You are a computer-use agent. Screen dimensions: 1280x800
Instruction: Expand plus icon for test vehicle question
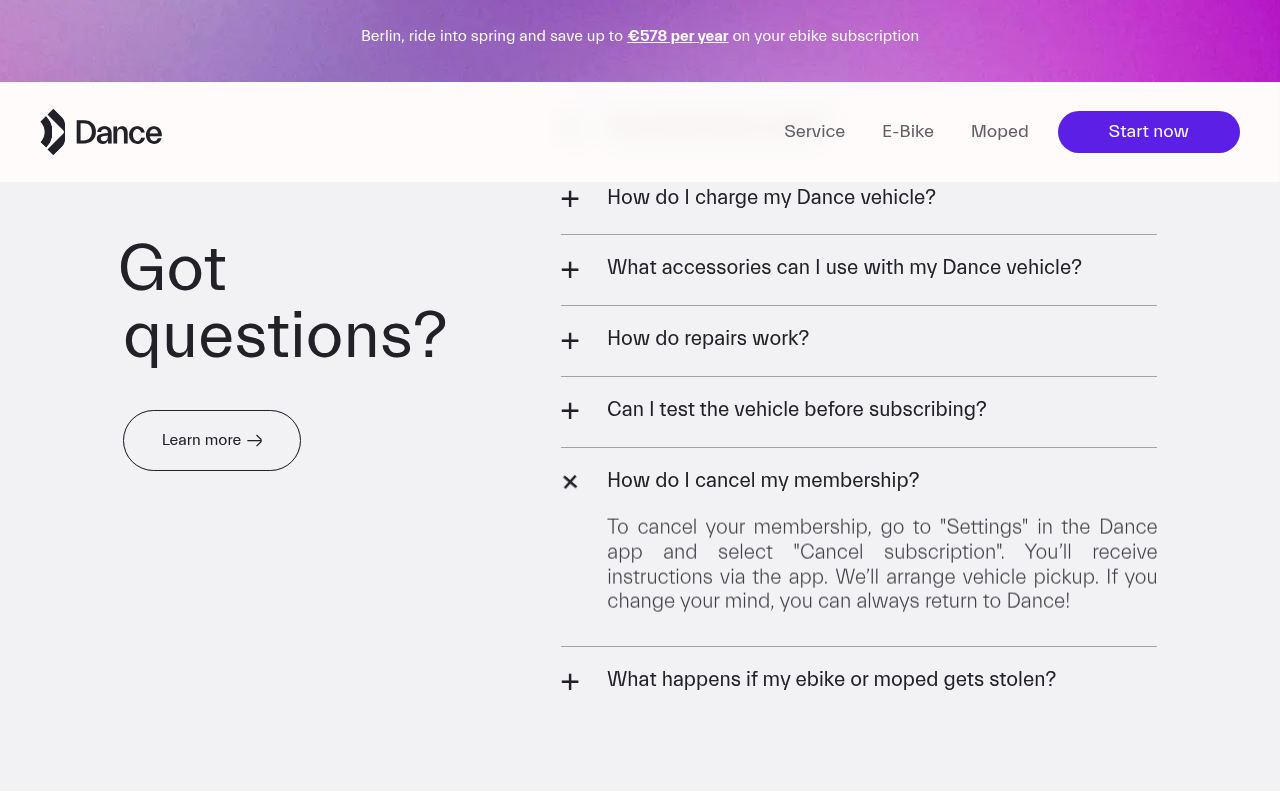pos(570,411)
